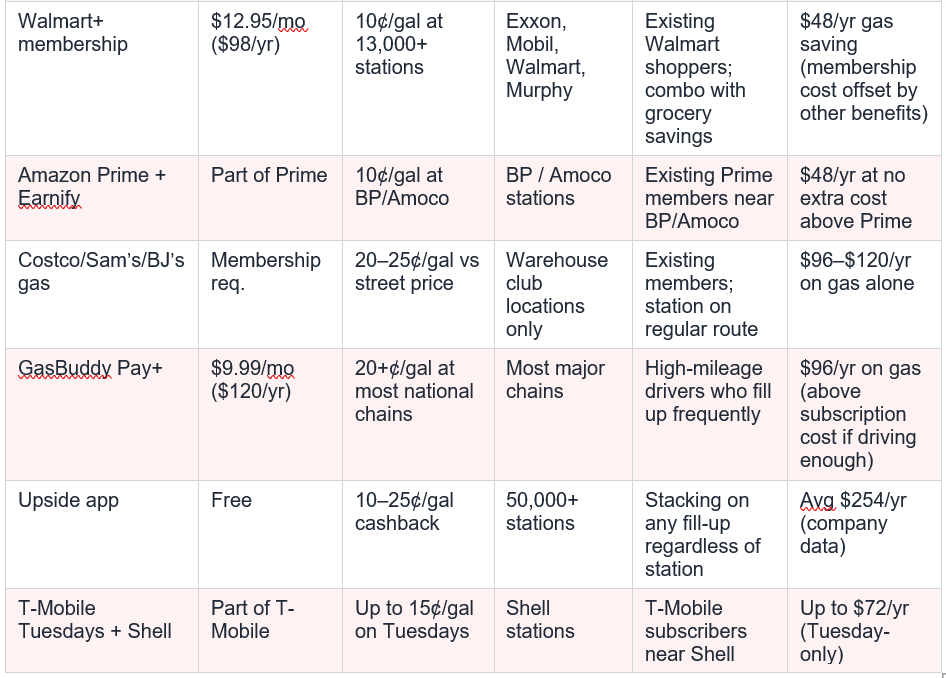Click the 'Walmart+ membership' cell

click(102, 78)
